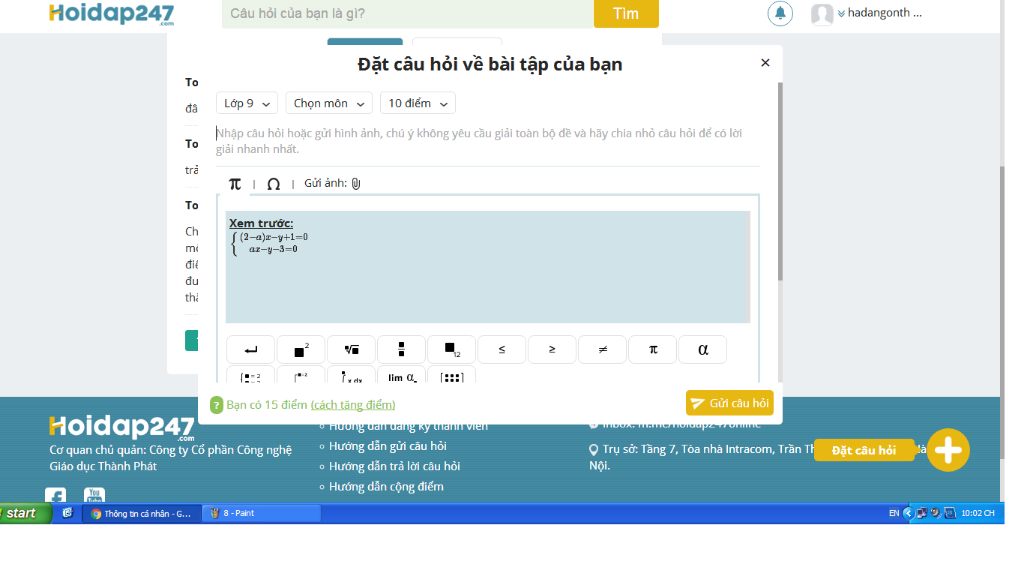
Task: Insert greater-than-or-equal symbol
Action: [x=552, y=349]
